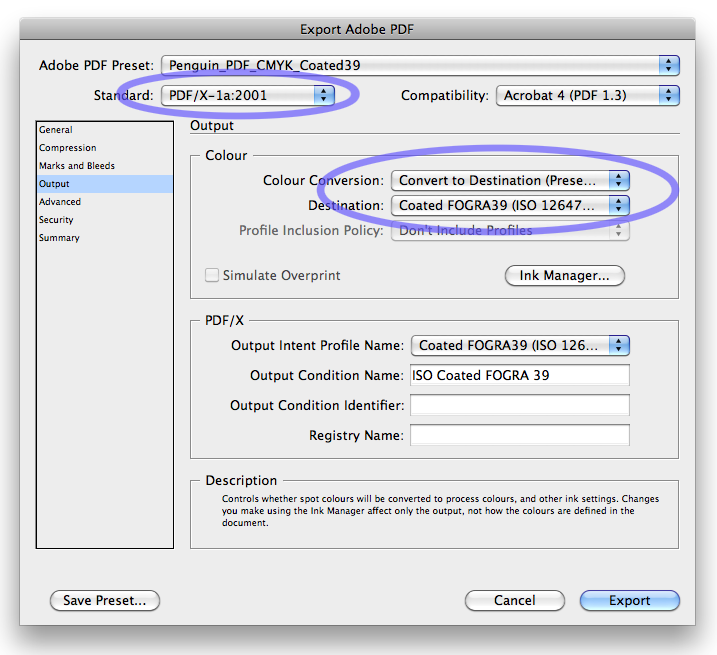Click the Output Condition Name field

pos(520,376)
